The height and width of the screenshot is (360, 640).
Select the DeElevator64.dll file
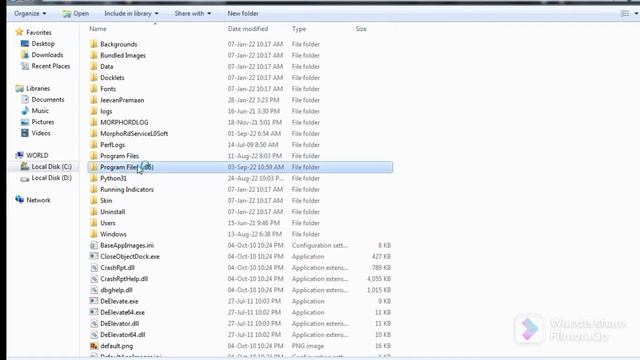click(x=122, y=335)
